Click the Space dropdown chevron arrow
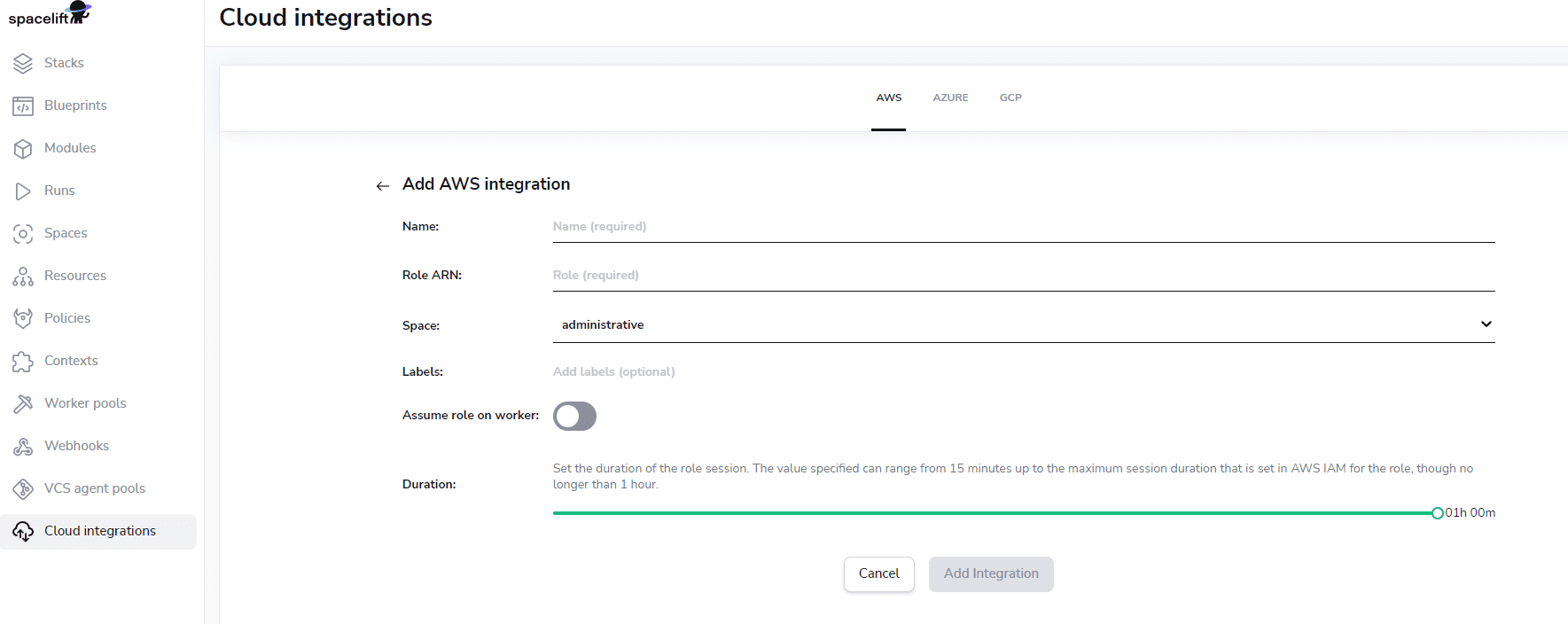Screen dimensions: 1568x624 tap(1486, 324)
